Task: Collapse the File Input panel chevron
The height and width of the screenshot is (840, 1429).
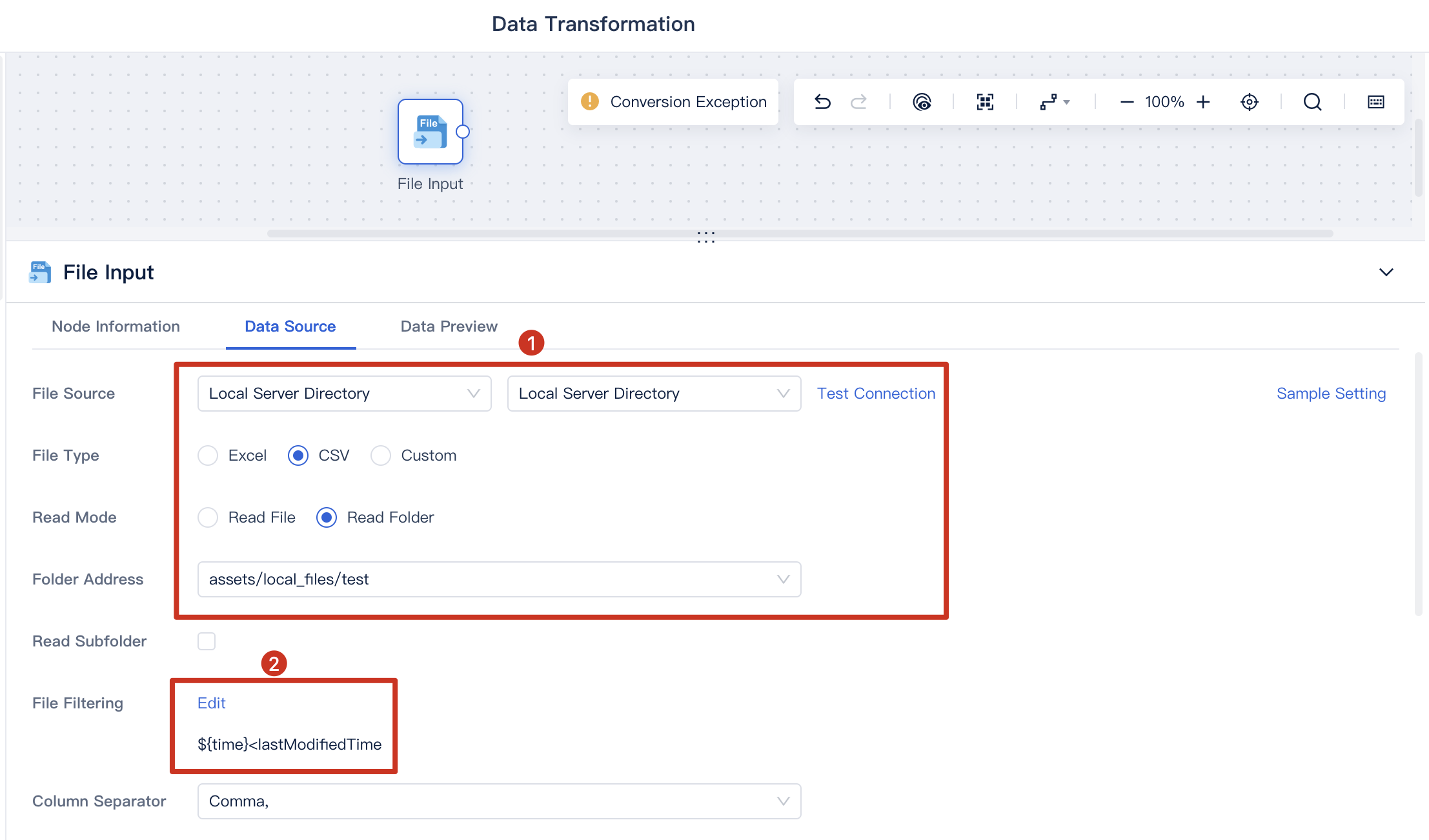Action: point(1386,272)
